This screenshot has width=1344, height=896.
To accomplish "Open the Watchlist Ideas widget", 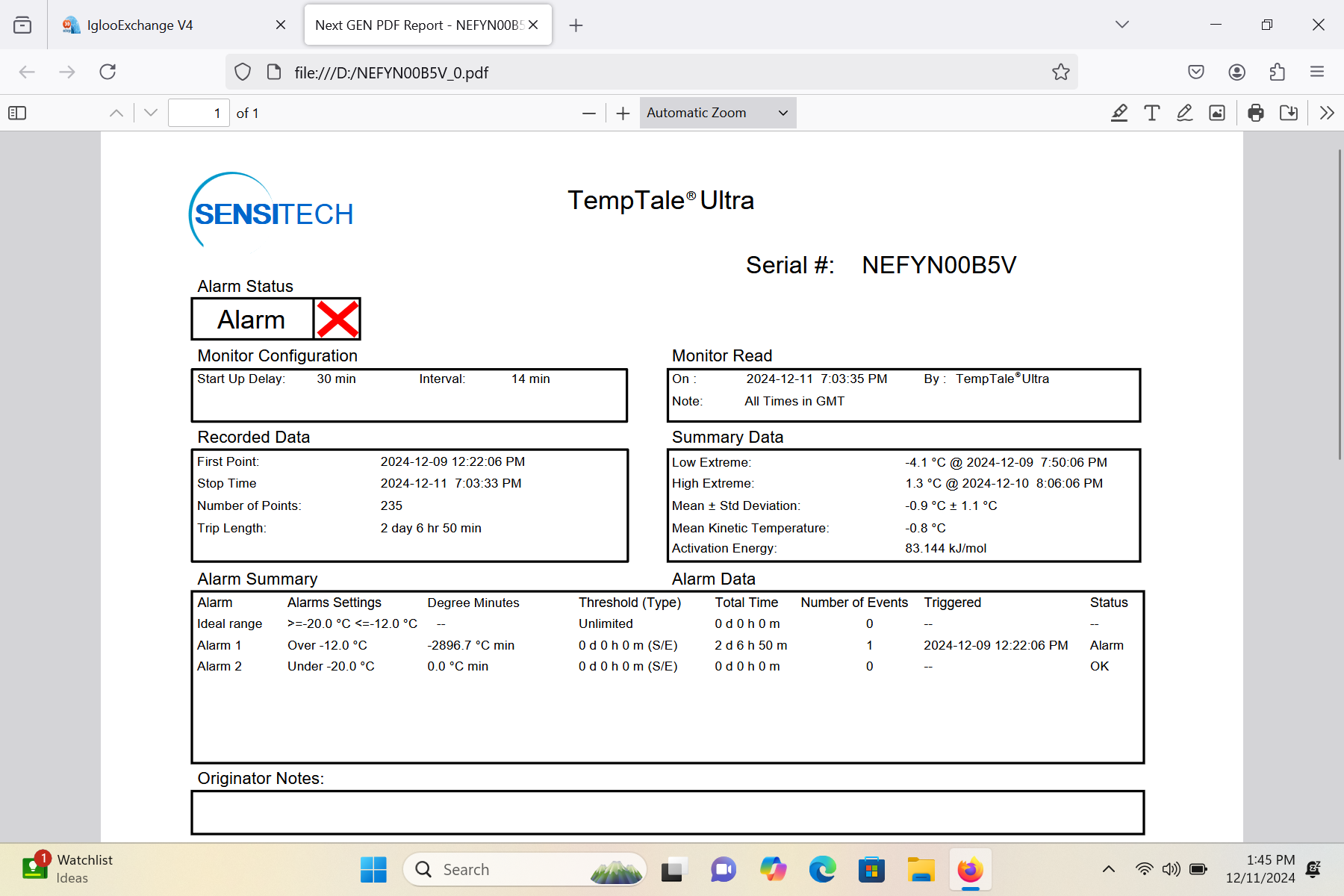I will click(x=67, y=868).
